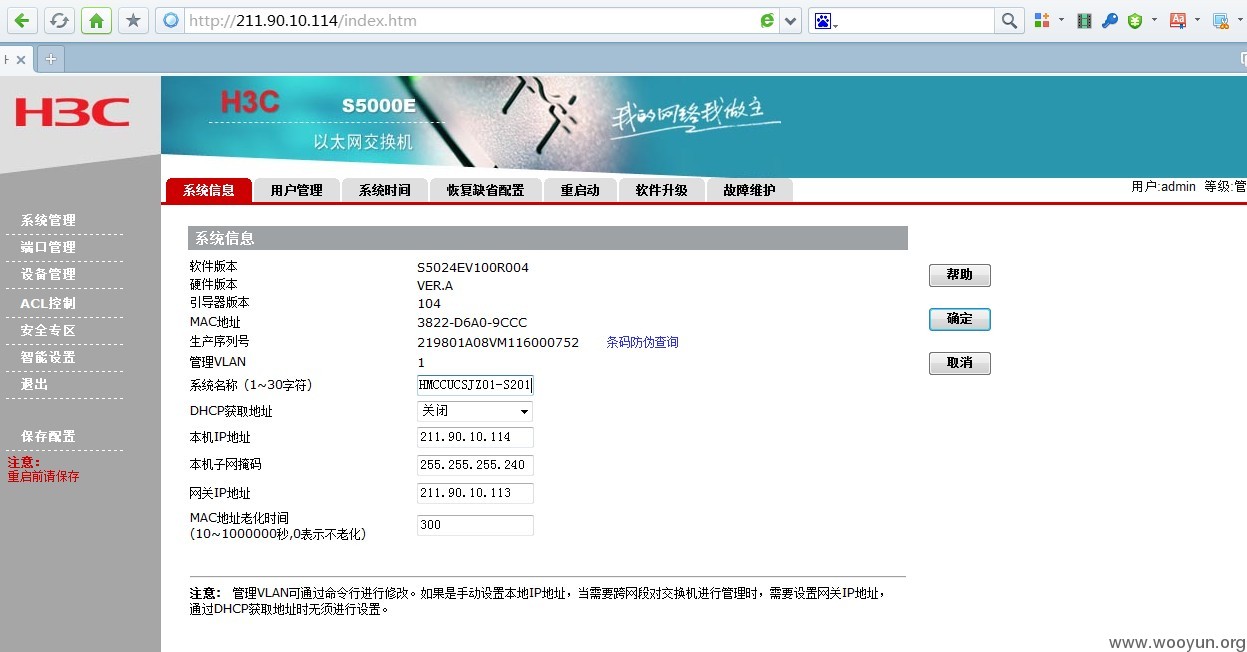1247x652 pixels.
Task: Switch to the 故障维护 tab
Action: click(x=749, y=190)
